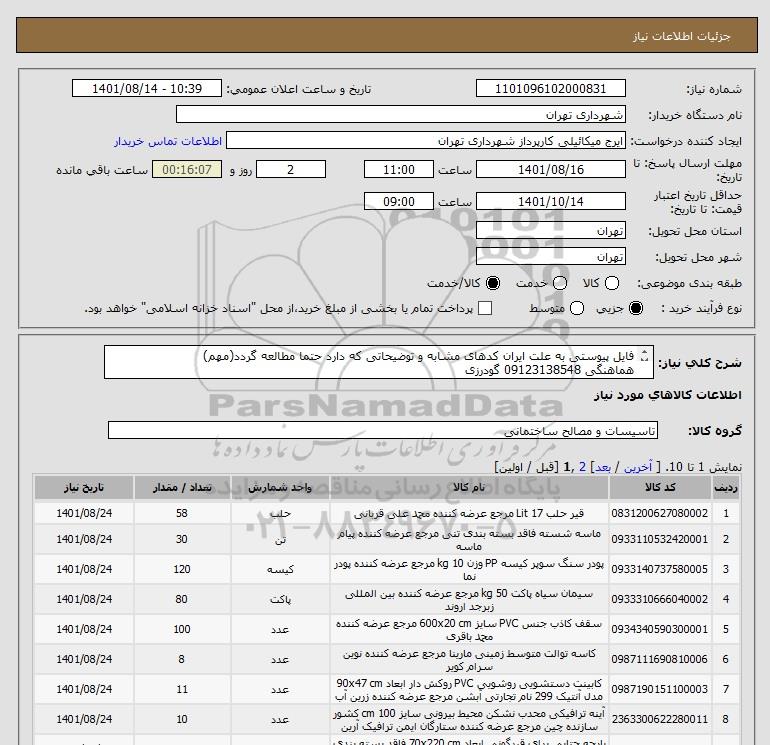Click the date 1401/08/24 in row 1

pos(84,513)
